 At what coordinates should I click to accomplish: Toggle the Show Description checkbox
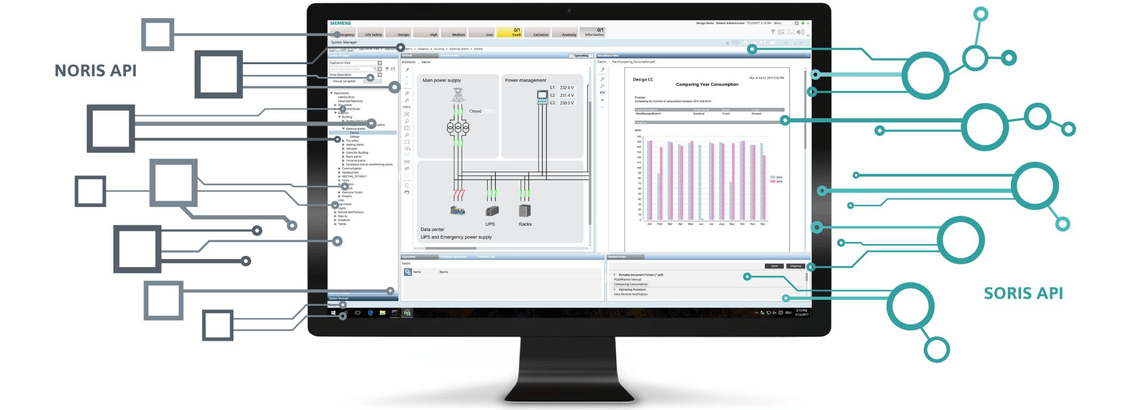[x=380, y=75]
